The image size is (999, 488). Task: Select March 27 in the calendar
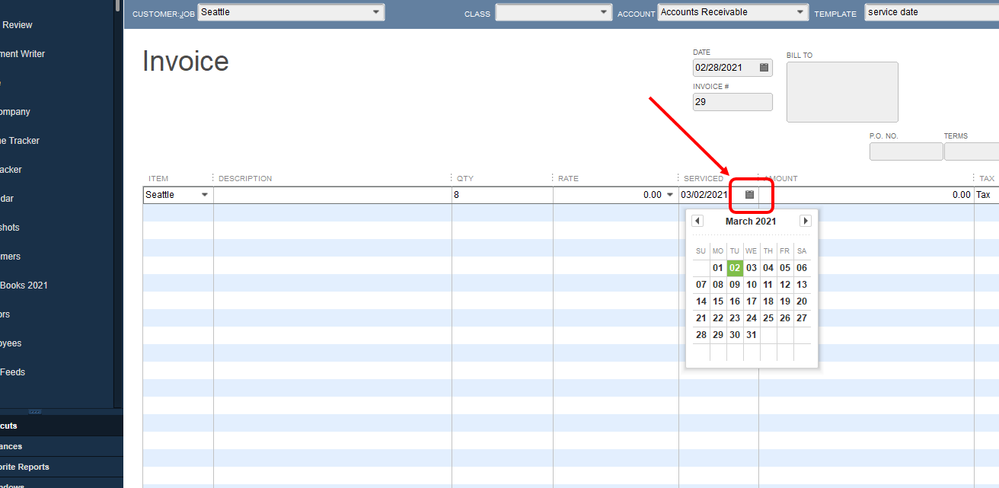(802, 318)
